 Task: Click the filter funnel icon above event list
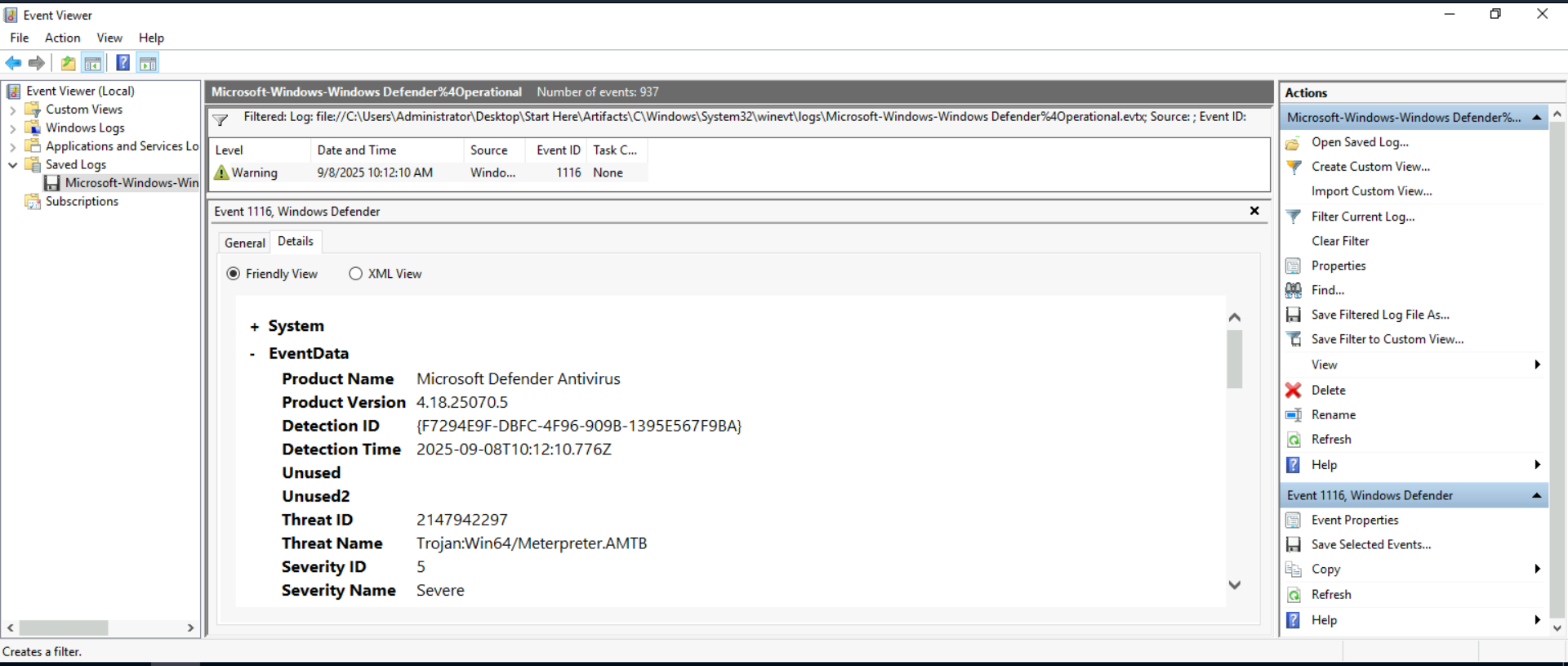tap(220, 120)
